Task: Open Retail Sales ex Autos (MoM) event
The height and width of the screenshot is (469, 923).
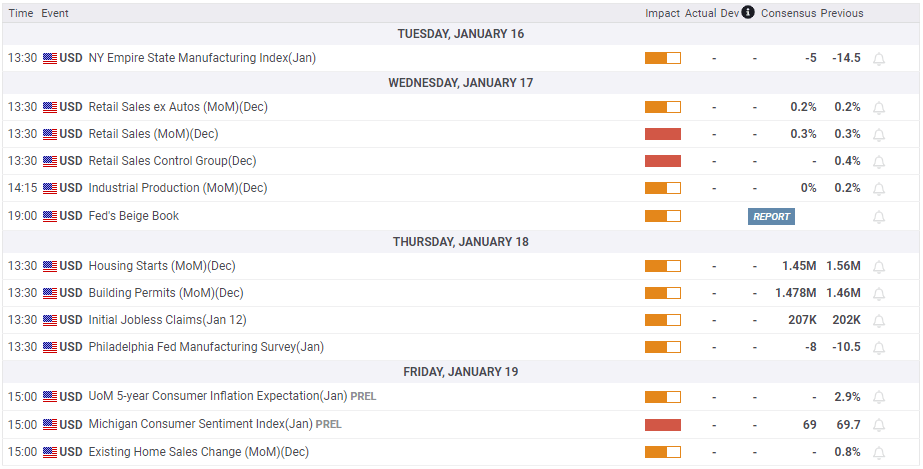Action: (x=178, y=107)
